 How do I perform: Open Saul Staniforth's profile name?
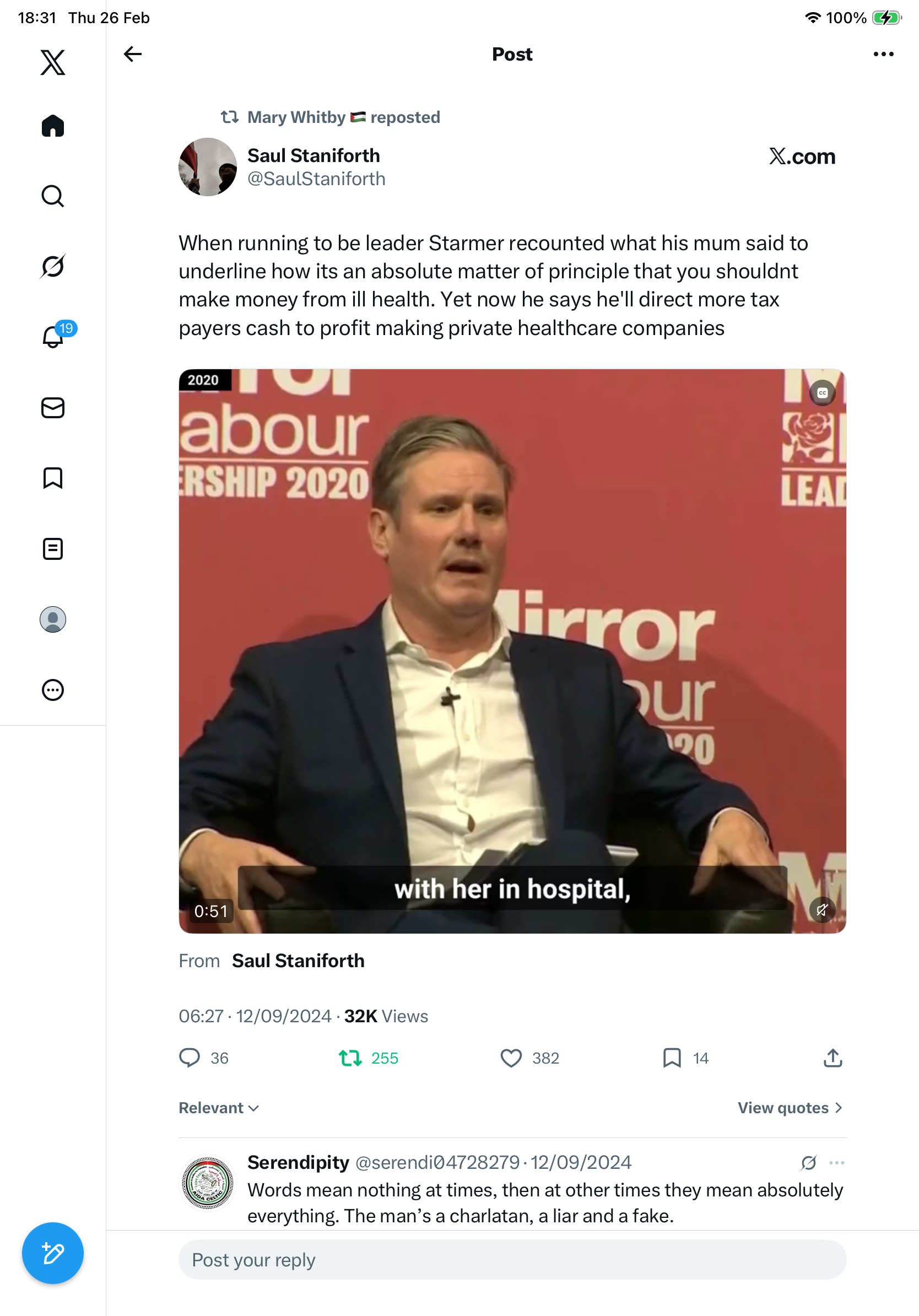coord(313,156)
